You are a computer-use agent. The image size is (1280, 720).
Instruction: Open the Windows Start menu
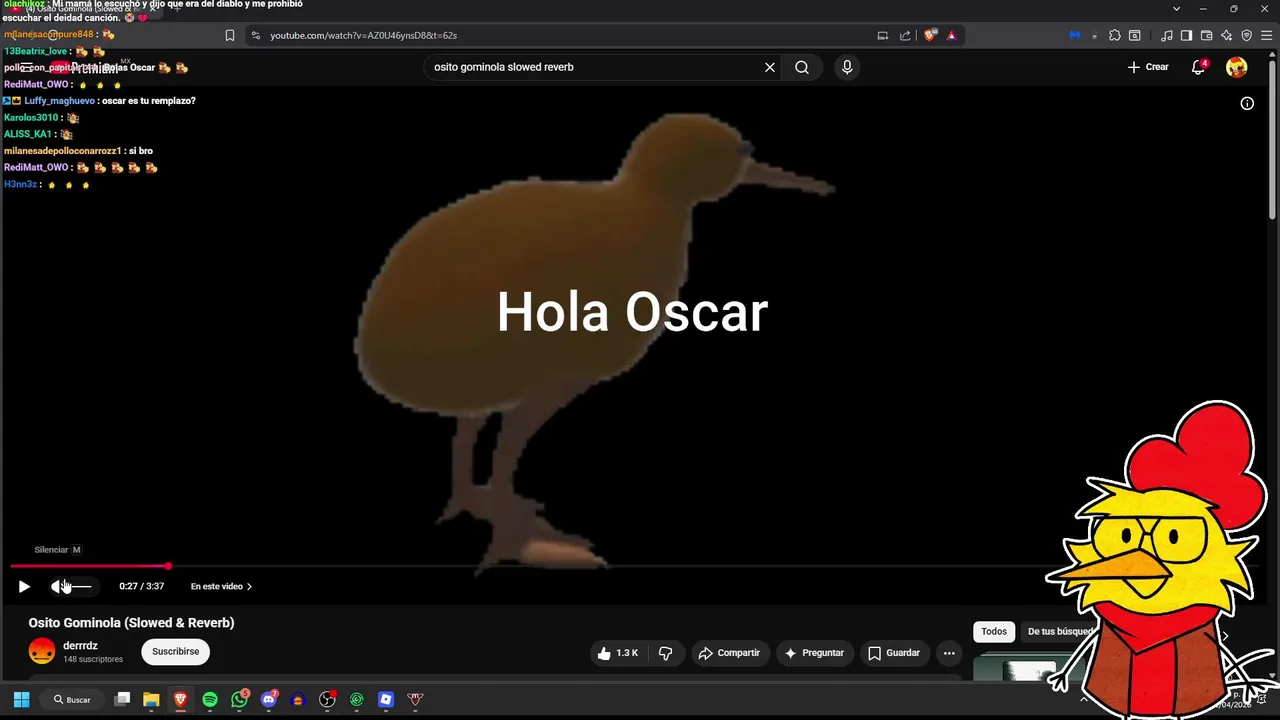[21, 699]
